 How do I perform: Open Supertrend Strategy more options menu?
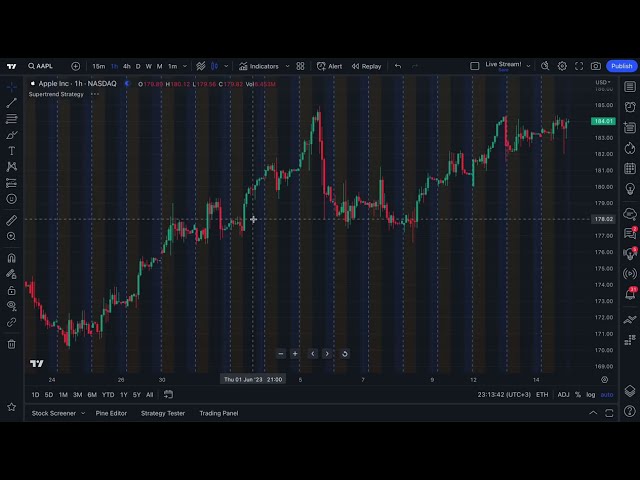tap(95, 94)
